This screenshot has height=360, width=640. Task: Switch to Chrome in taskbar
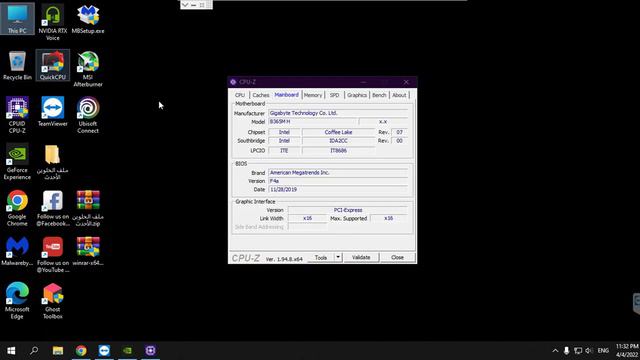(81, 351)
